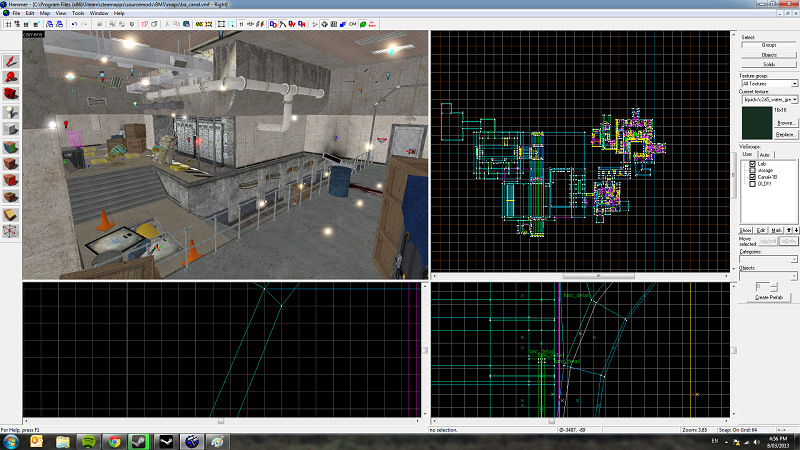Click the Hide Unselected Objects icon
The image size is (800, 450).
(154, 24)
